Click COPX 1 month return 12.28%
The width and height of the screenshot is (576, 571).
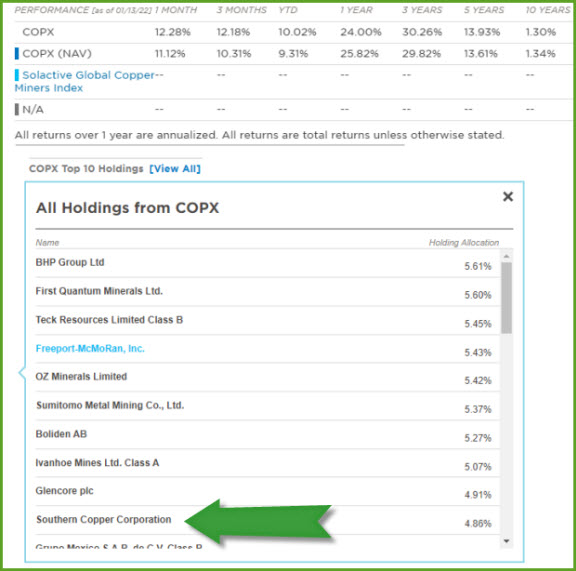pos(173,32)
